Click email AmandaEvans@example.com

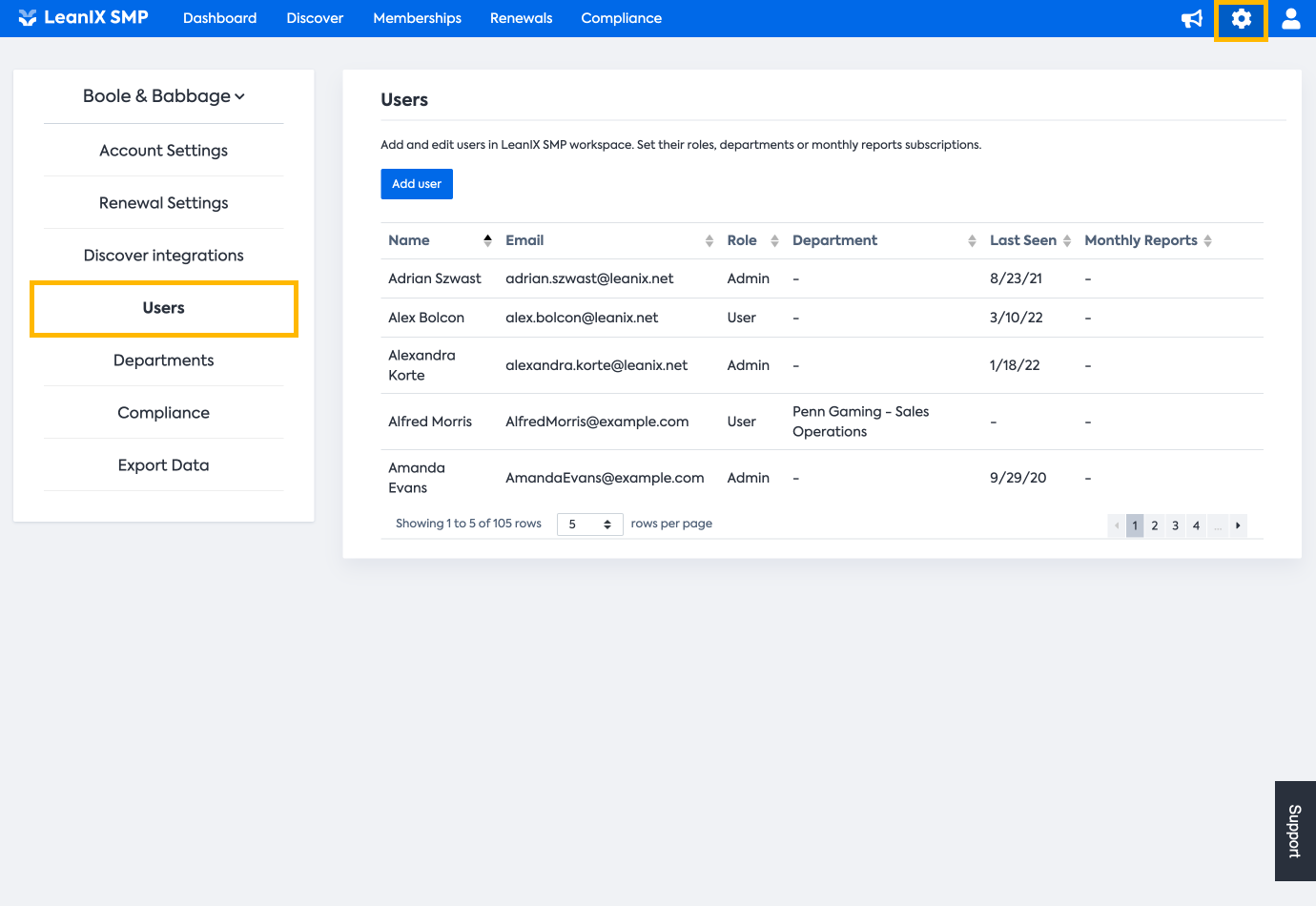pyautogui.click(x=605, y=478)
